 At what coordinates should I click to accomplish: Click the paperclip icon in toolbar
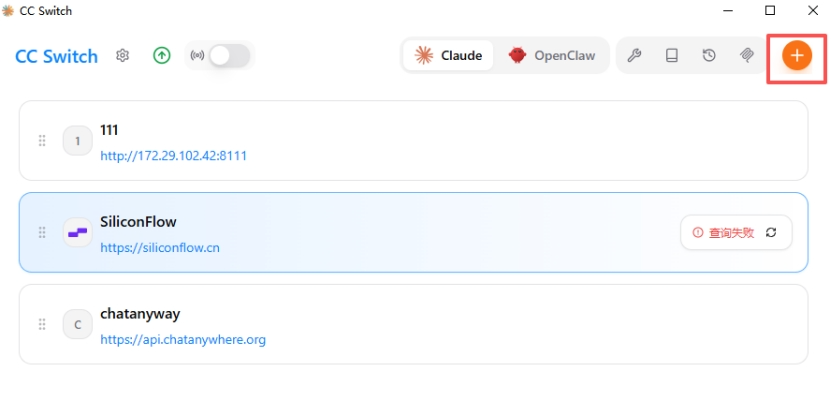(x=747, y=55)
